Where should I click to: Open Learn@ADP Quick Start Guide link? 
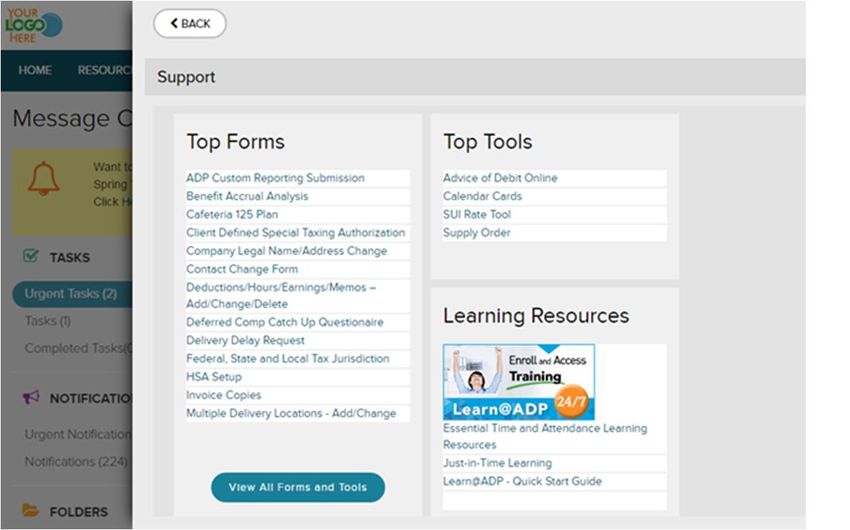[522, 481]
